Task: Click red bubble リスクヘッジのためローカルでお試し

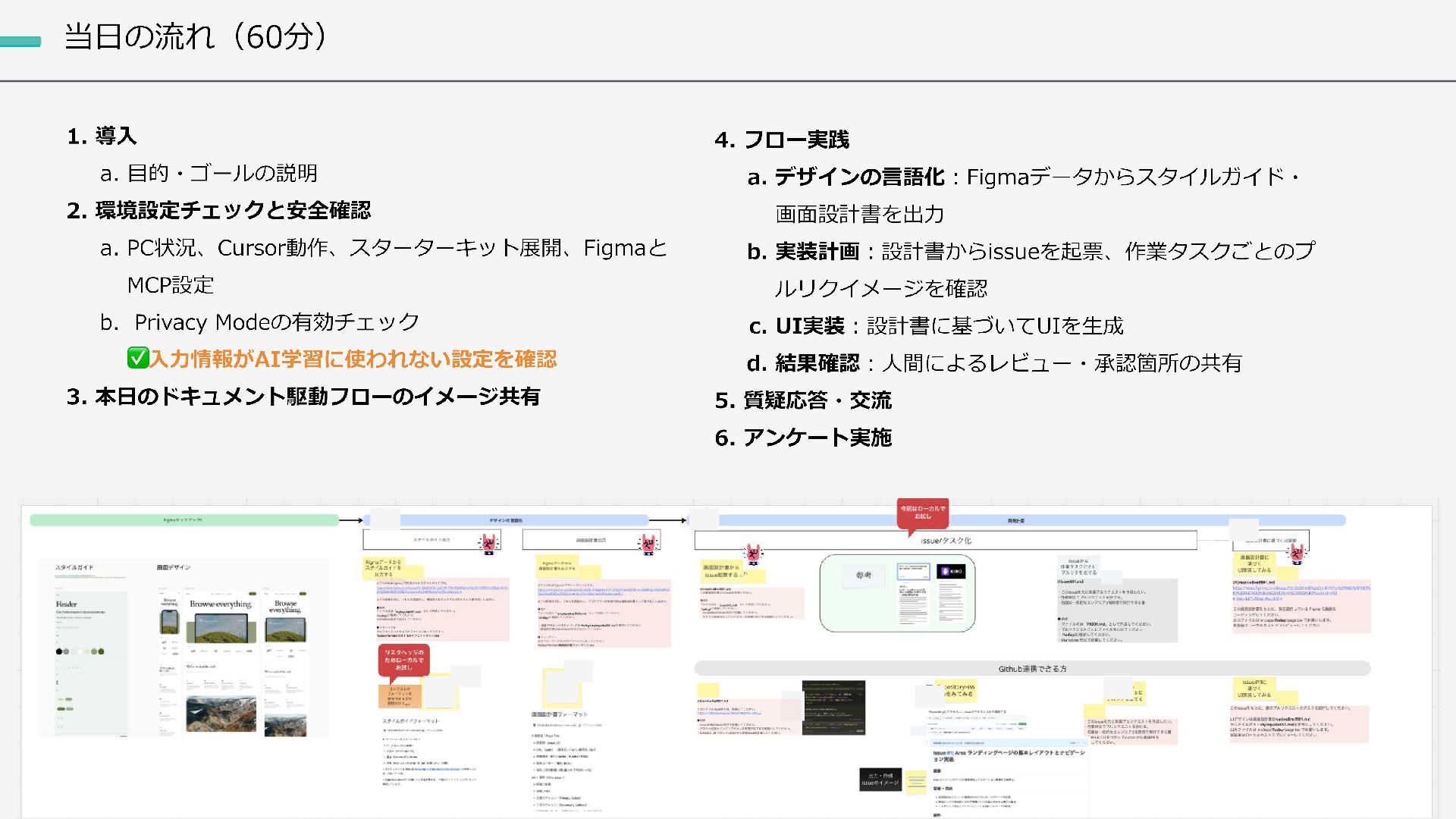Action: [x=403, y=660]
